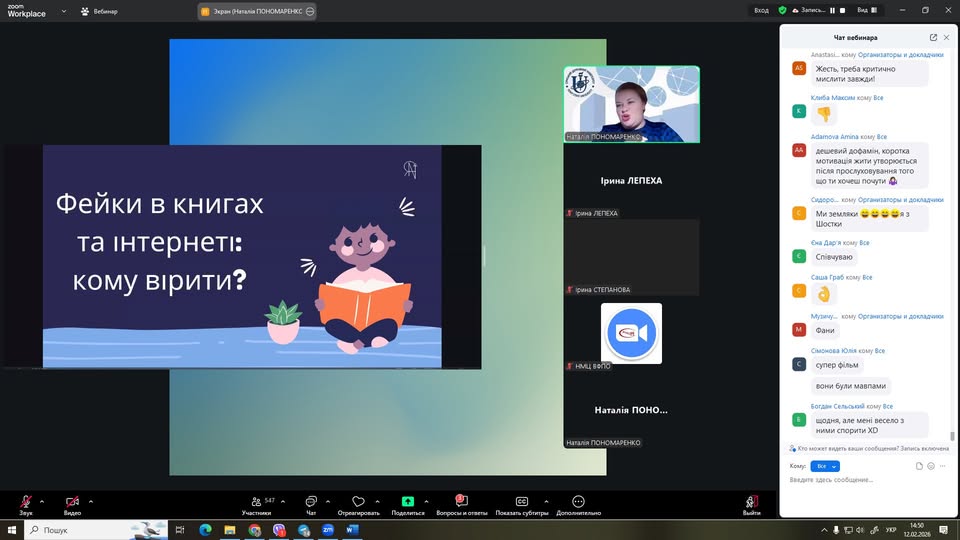Toggle the Чат panel from the toolbar
Viewport: 960px width, 540px height.
[x=311, y=502]
